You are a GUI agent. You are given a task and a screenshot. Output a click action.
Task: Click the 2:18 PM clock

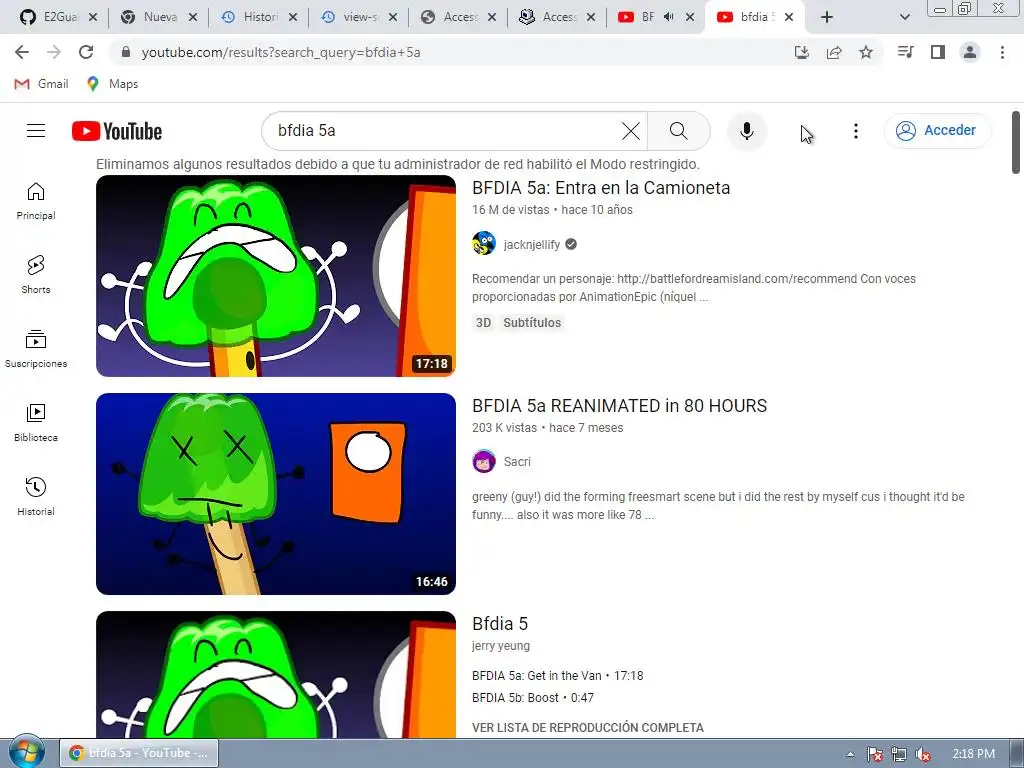973,754
